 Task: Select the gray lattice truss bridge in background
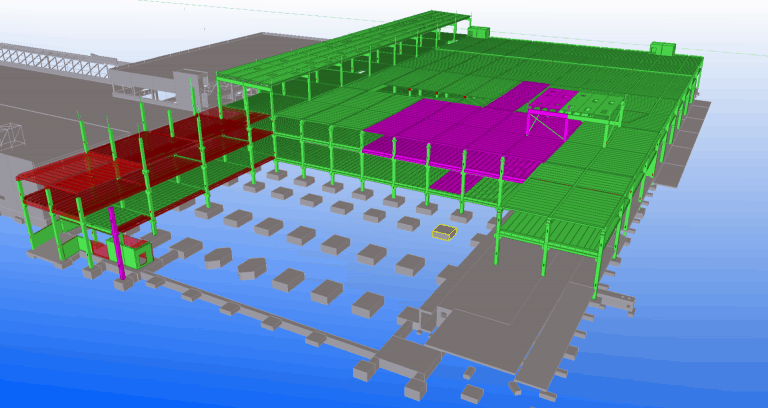pos(56,61)
